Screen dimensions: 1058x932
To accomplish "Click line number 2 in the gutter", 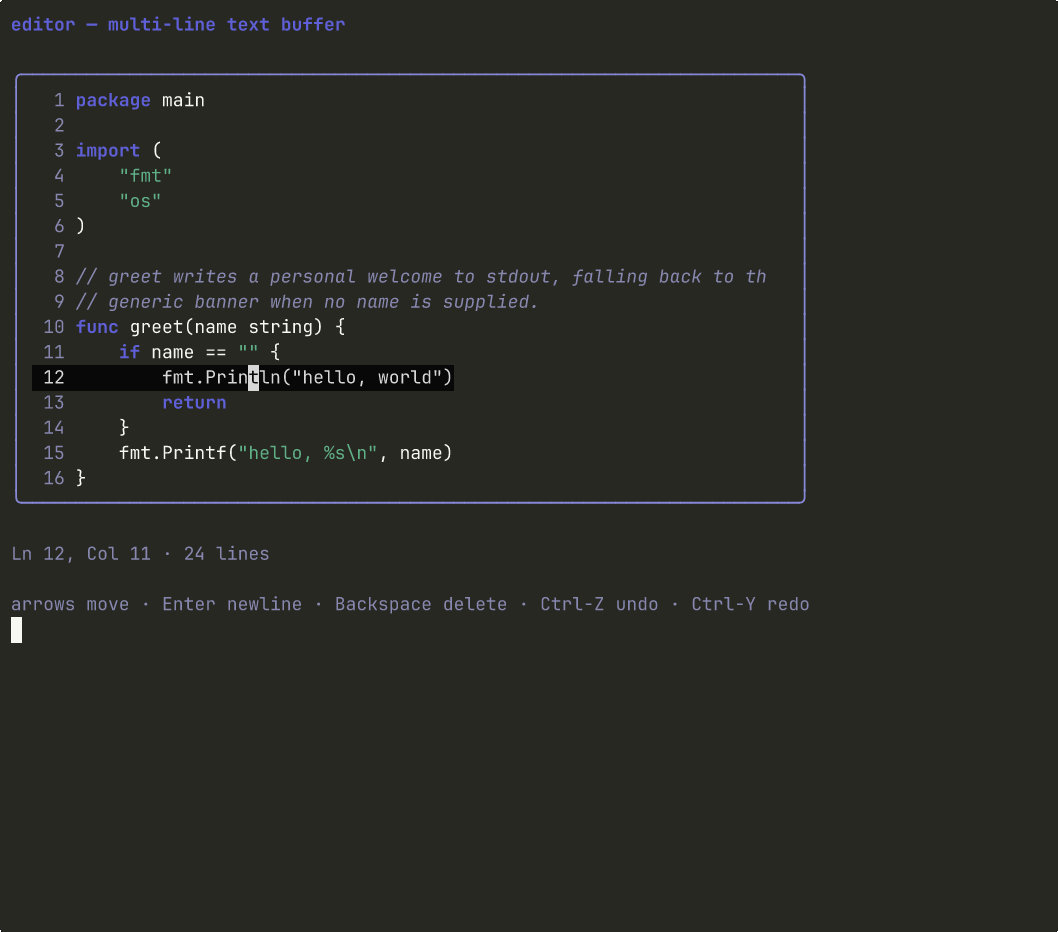I will click(x=59, y=126).
